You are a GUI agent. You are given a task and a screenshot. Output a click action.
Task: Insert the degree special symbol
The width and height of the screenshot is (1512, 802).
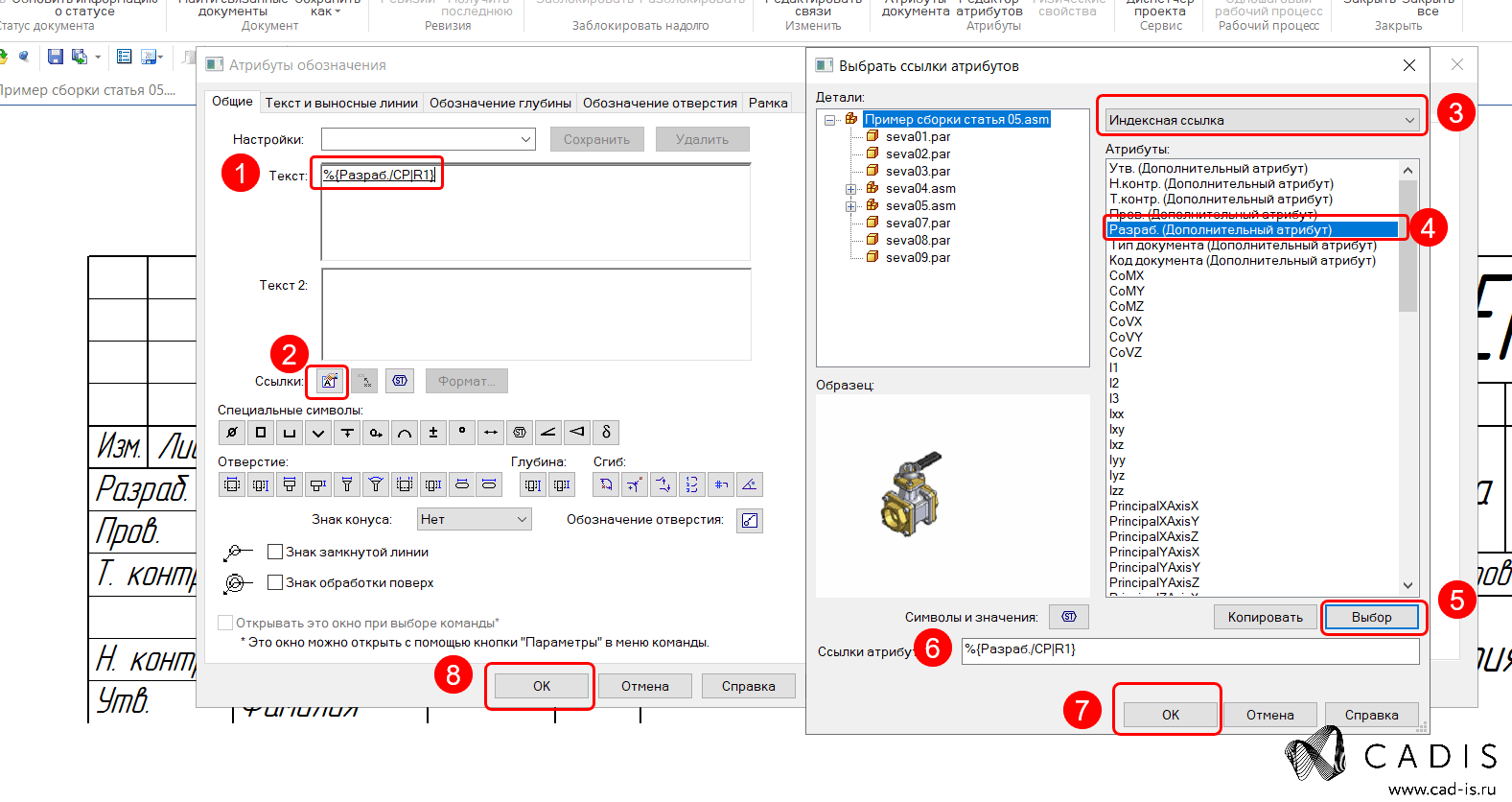pos(462,432)
